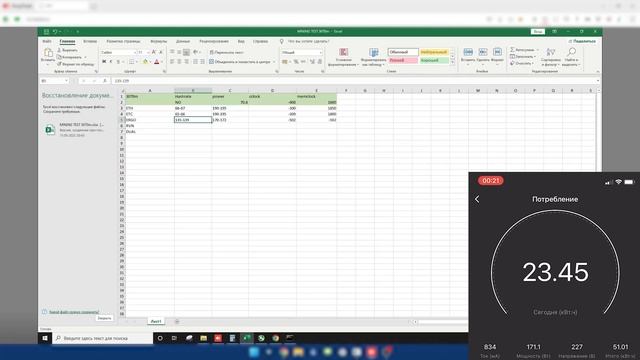The width and height of the screenshot is (640, 360).
Task: Center text horizontally in the alignment group
Action: 179,62
